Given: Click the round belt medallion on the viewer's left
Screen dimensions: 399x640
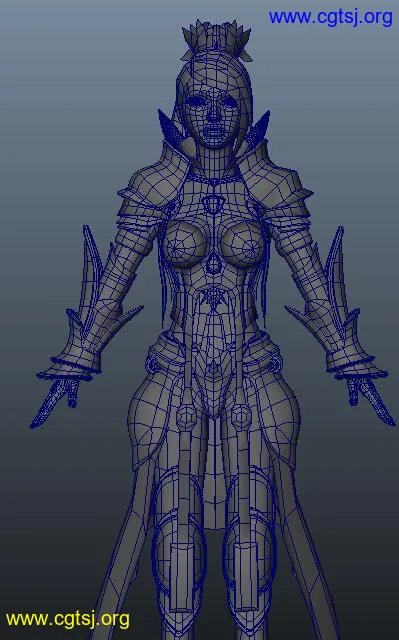Looking at the screenshot, I should pyautogui.click(x=186, y=418).
